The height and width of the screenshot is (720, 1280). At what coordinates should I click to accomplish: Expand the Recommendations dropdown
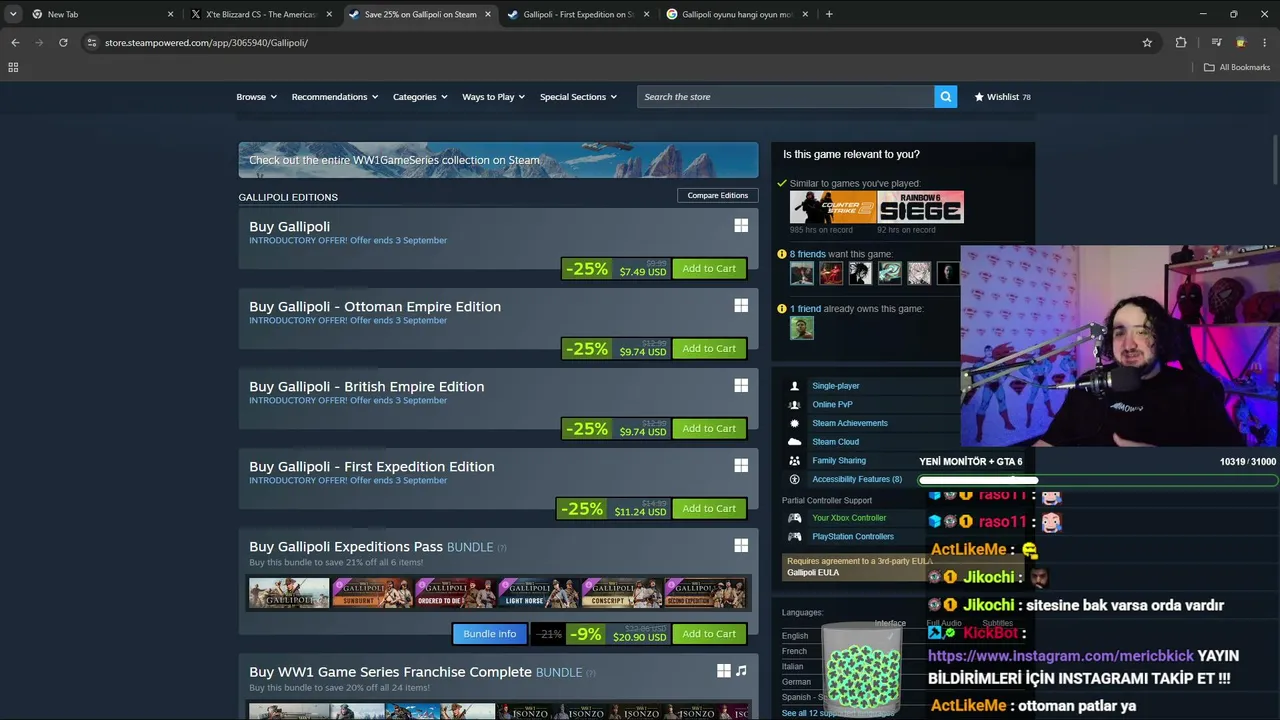[x=335, y=97]
